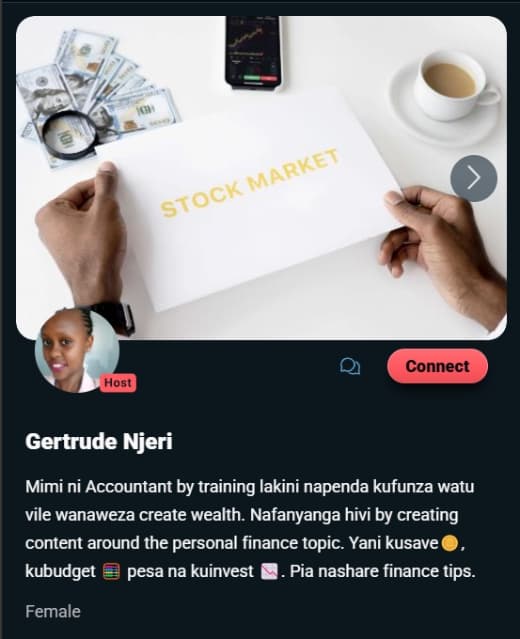Image resolution: width=520 pixels, height=639 pixels.
Task: Click the magnifying glass over the banknotes
Action: point(70,136)
